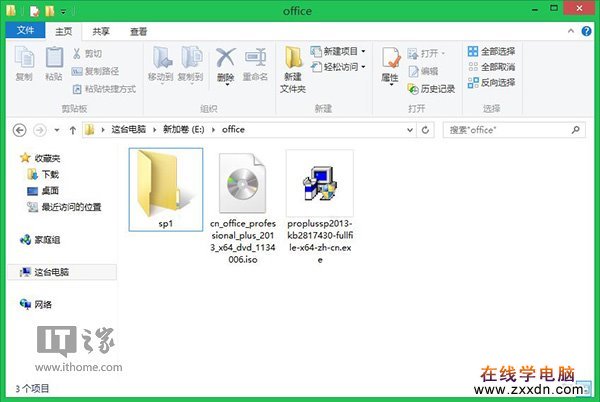
Task: Select the sp1 folder
Action: [166, 189]
